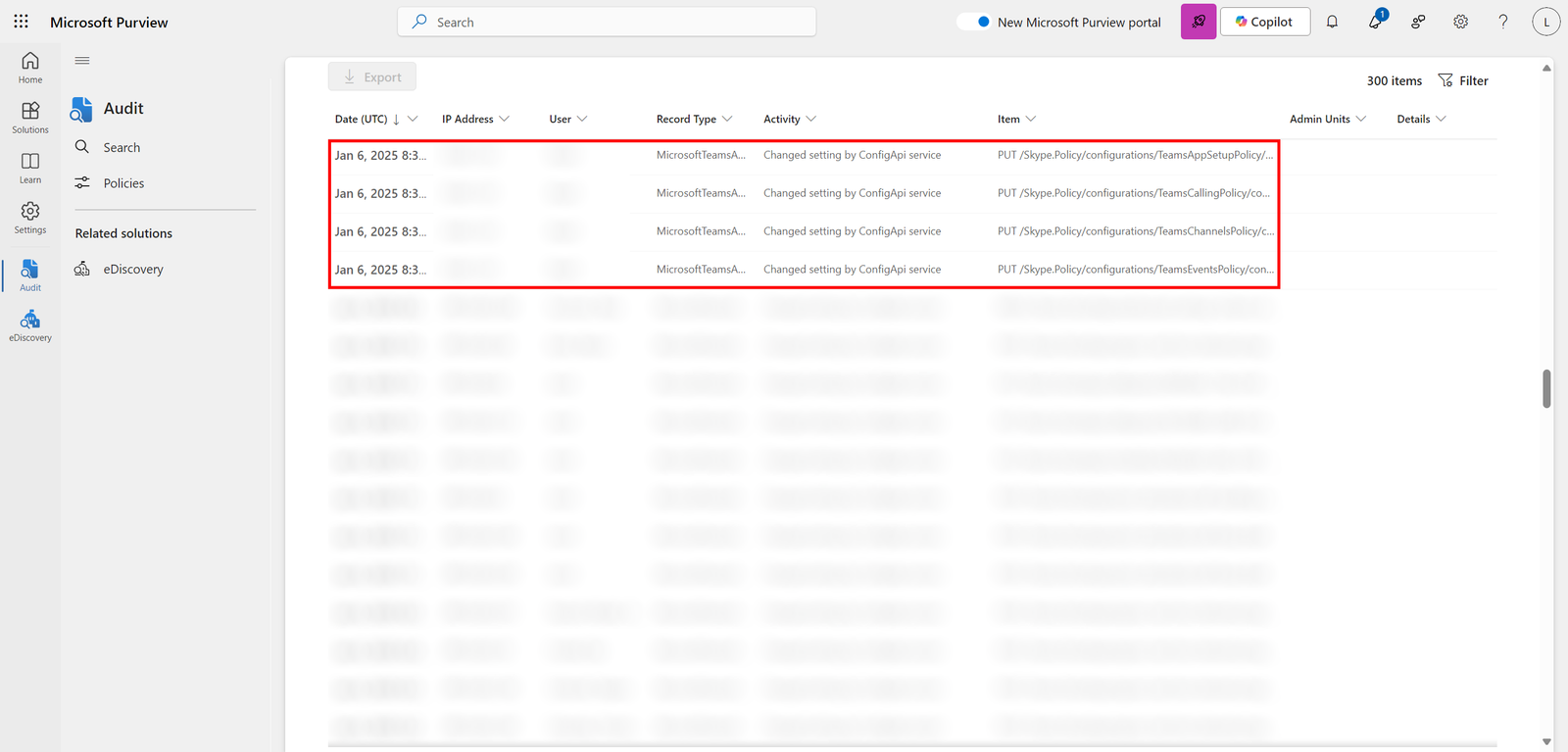Open the app launcher waffle icon

tap(21, 22)
